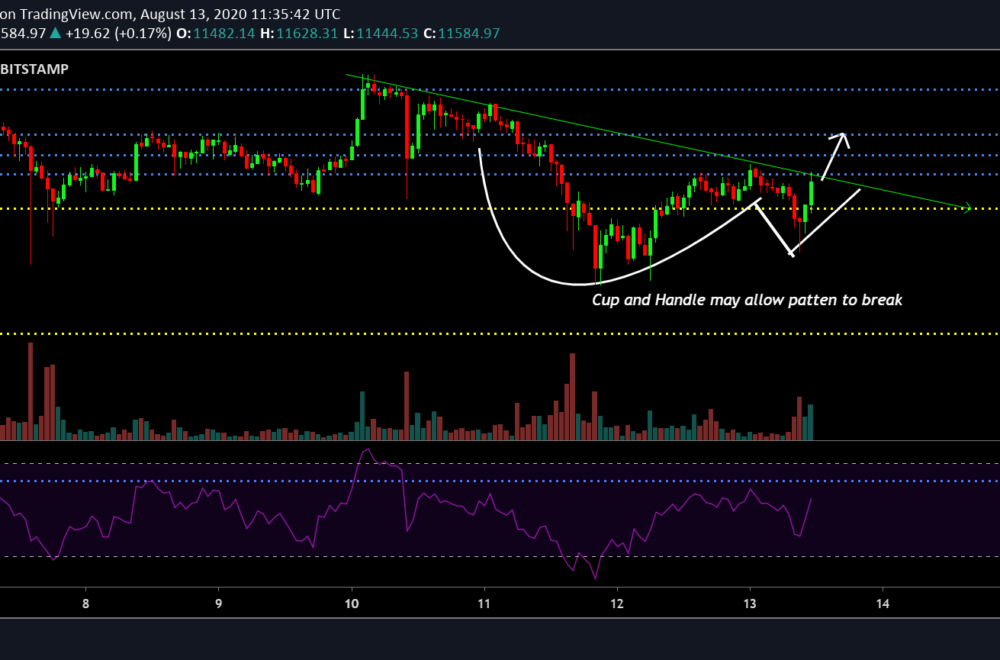The image size is (1000, 660).
Task: Click date label 9 on the time axis
Action: [x=218, y=603]
